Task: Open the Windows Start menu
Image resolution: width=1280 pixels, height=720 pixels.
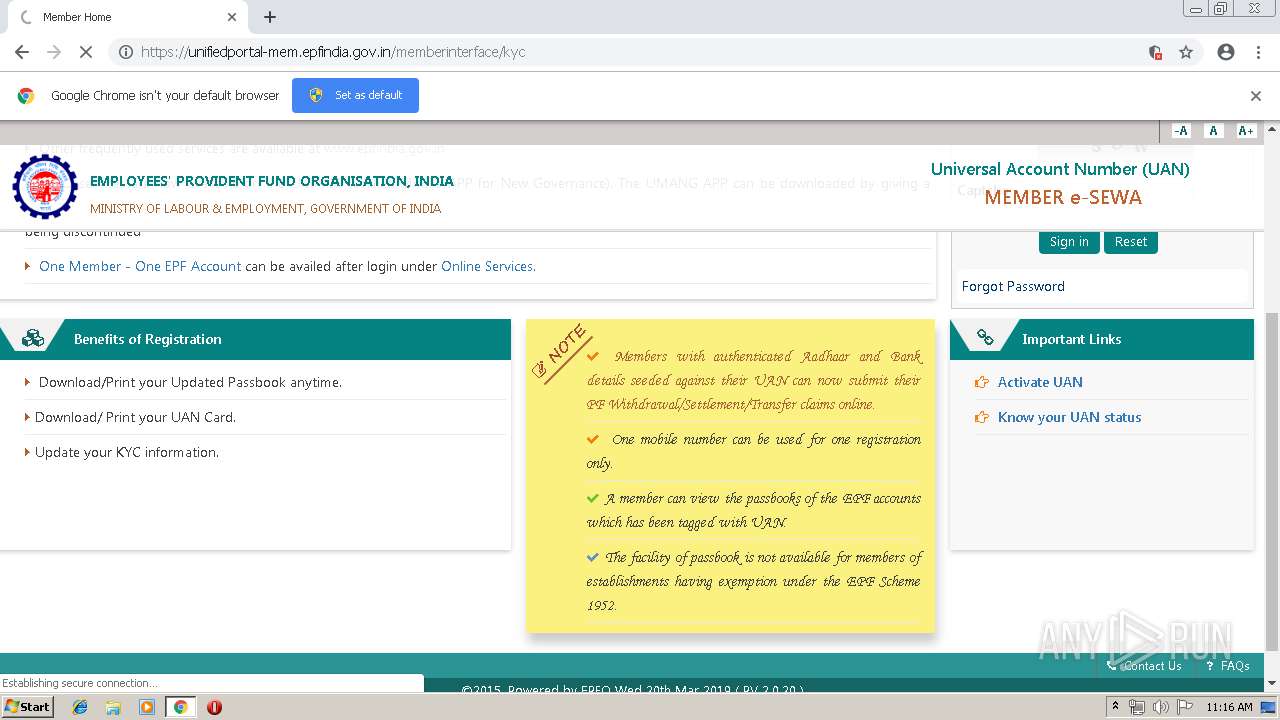Action: click(x=27, y=706)
